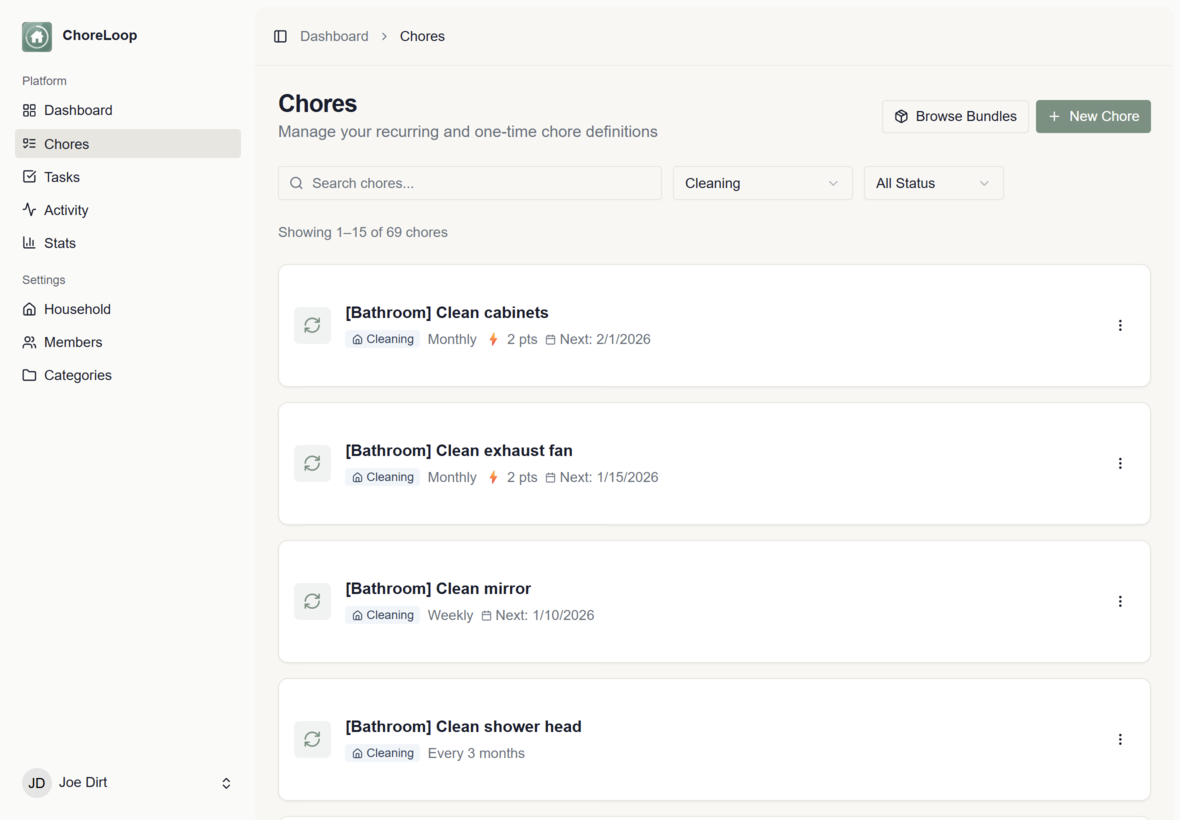The width and height of the screenshot is (1180, 820).
Task: Open the [Bathroom] Clean mirror chore title
Action: click(438, 589)
